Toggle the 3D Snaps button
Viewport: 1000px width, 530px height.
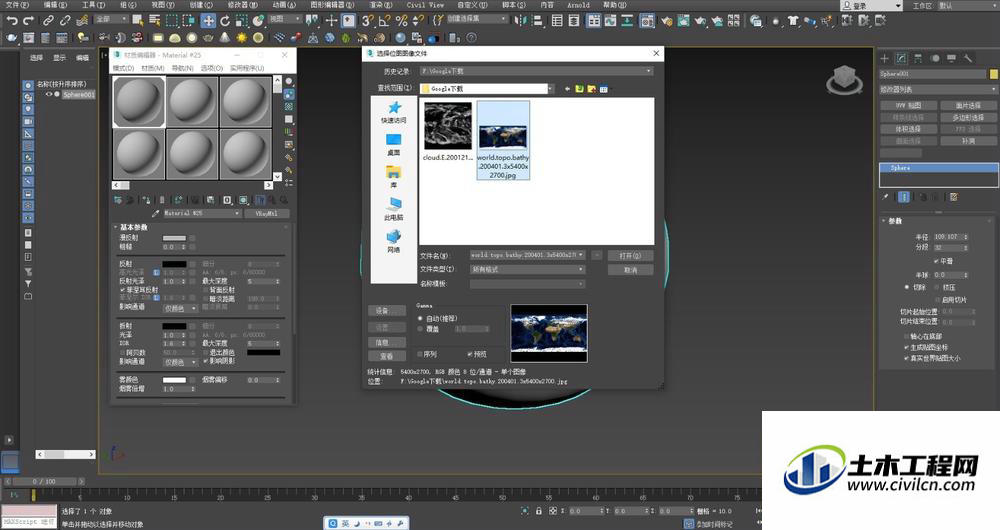click(x=367, y=20)
